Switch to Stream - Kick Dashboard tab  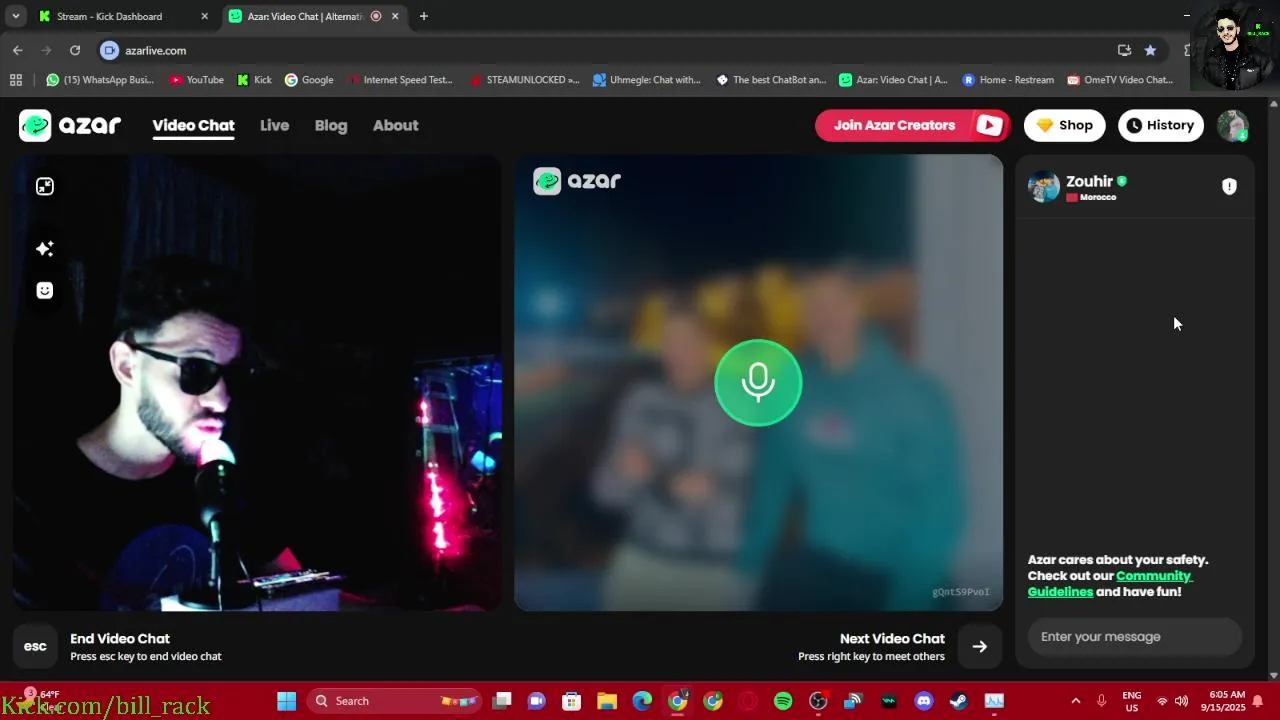110,16
